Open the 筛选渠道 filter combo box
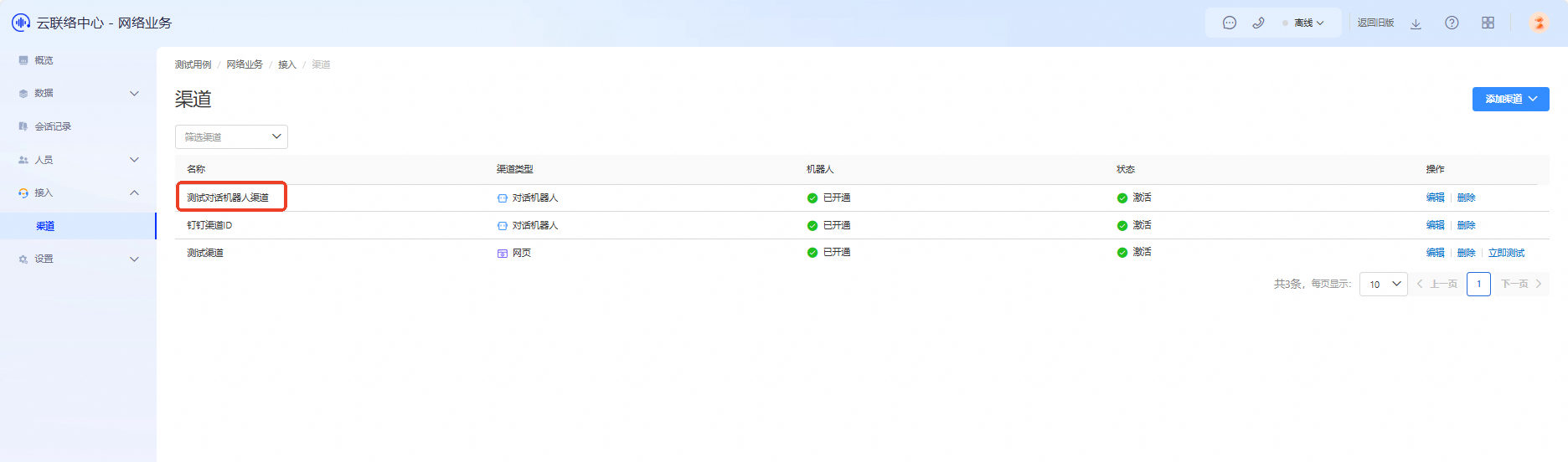1568x462 pixels. [231, 137]
